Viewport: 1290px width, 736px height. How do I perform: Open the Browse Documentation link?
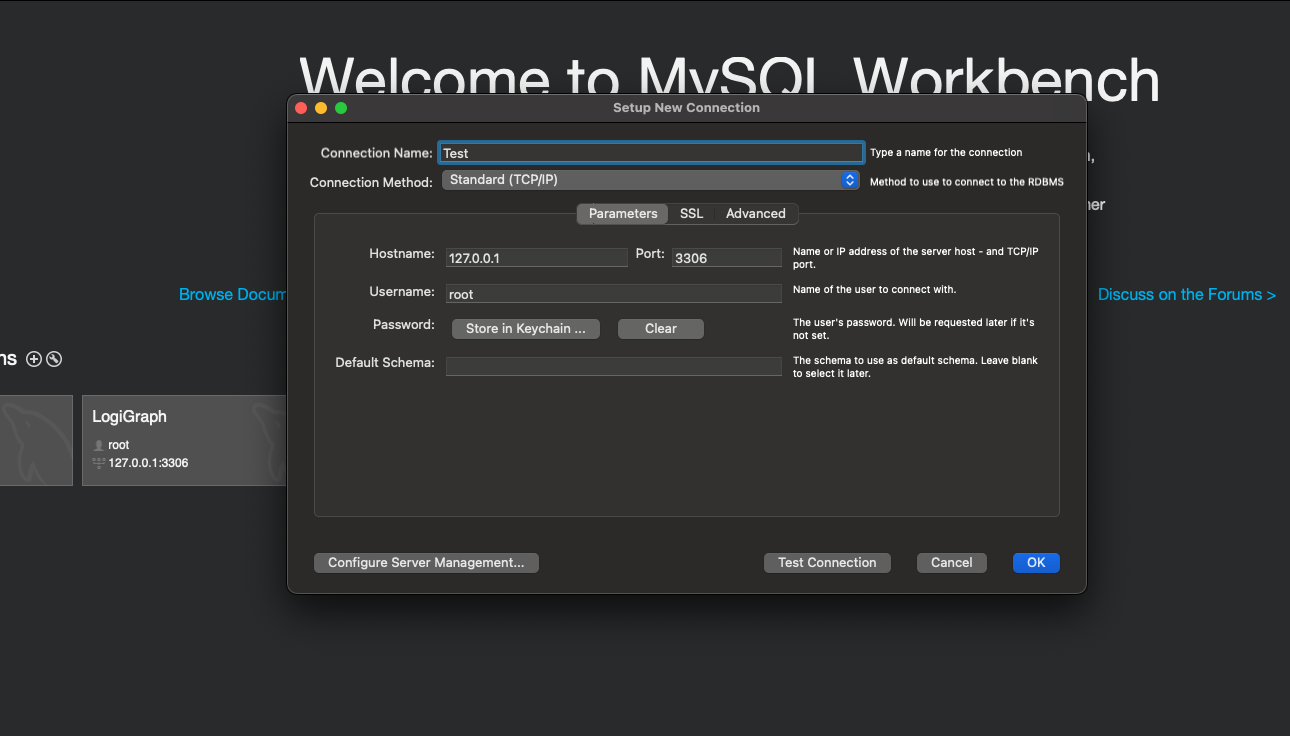[x=233, y=295]
